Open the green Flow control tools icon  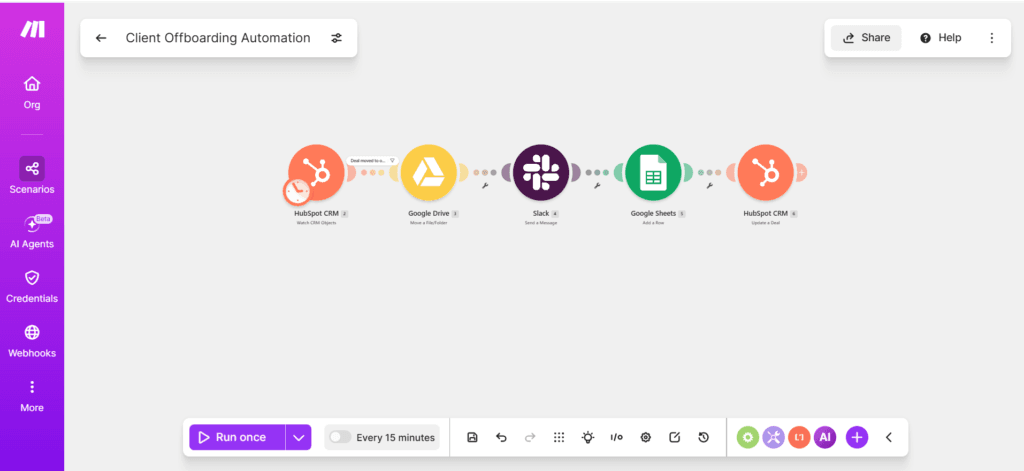[x=748, y=437]
